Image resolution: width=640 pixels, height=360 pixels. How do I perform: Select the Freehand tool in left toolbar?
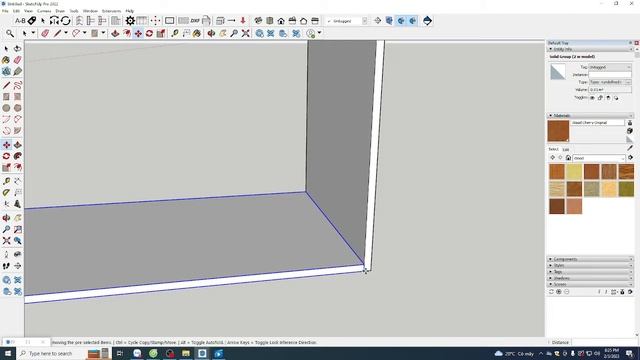coord(18,85)
